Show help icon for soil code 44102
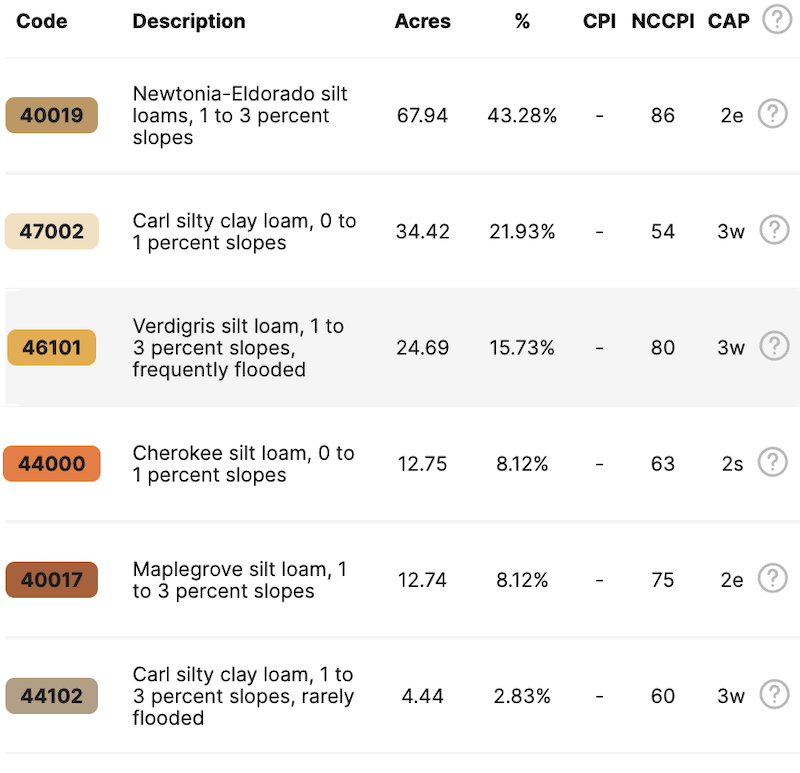 [x=773, y=694]
